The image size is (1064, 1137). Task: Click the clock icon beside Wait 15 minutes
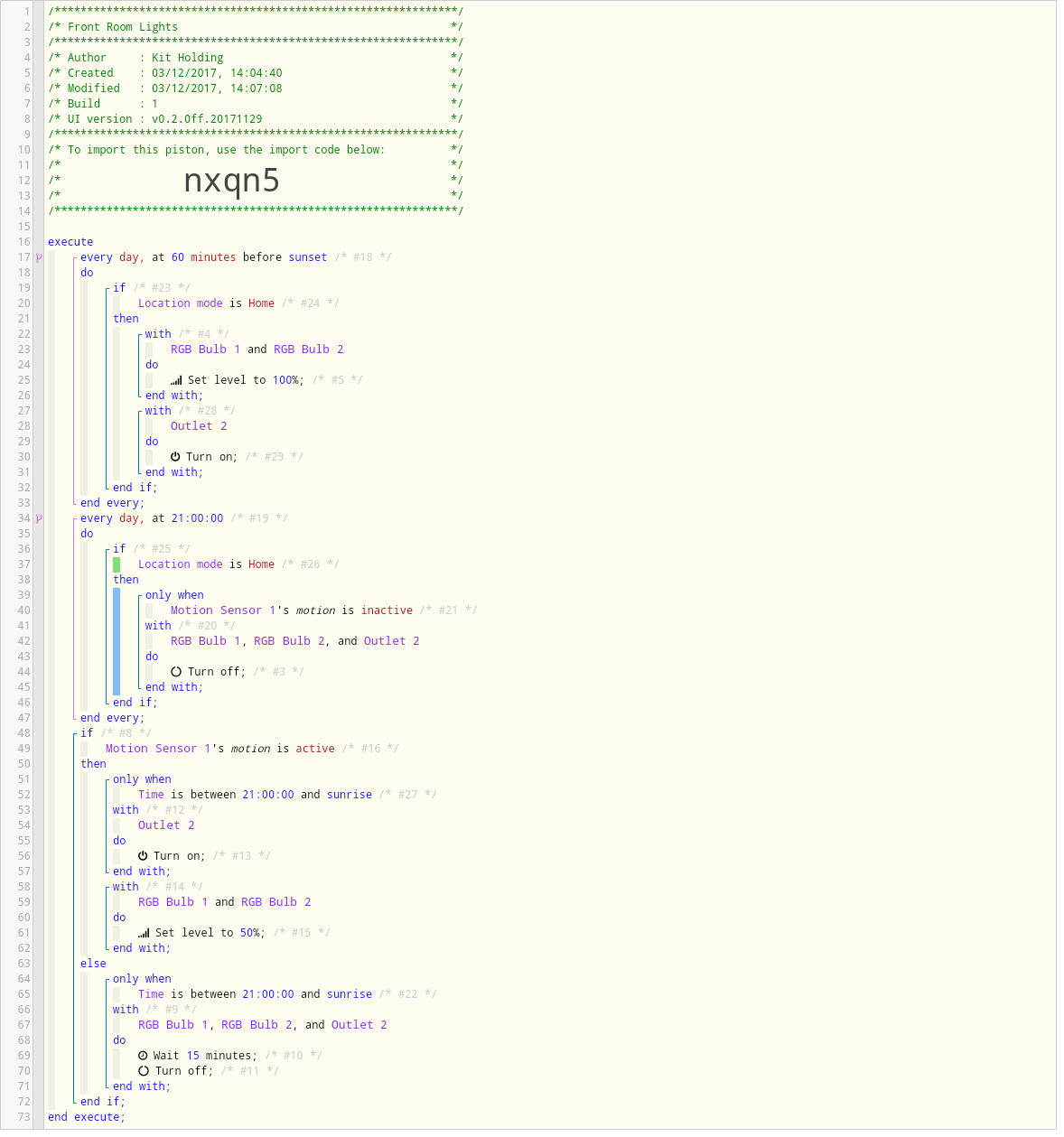point(143,1056)
